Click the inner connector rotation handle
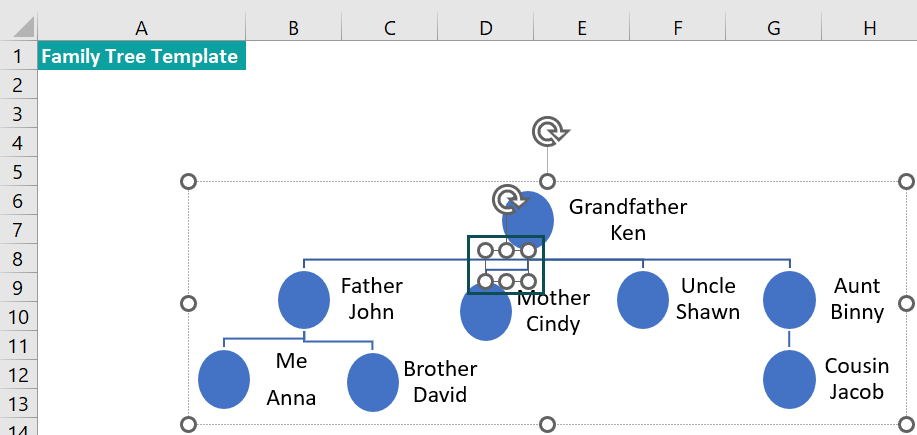917x435 pixels. [x=509, y=199]
